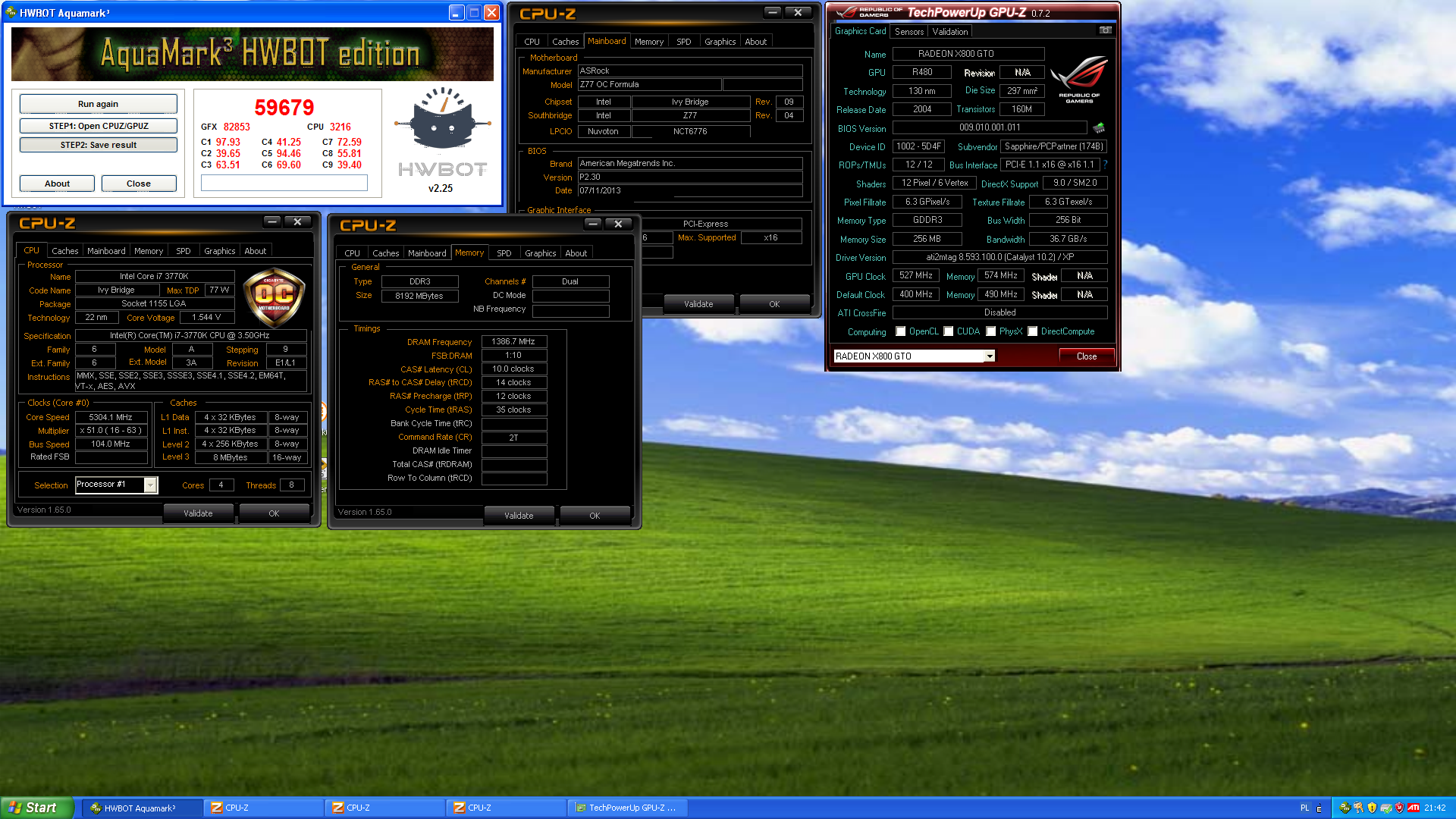Enable the CUDA checkbox
The height and width of the screenshot is (819, 1456).
[x=948, y=331]
